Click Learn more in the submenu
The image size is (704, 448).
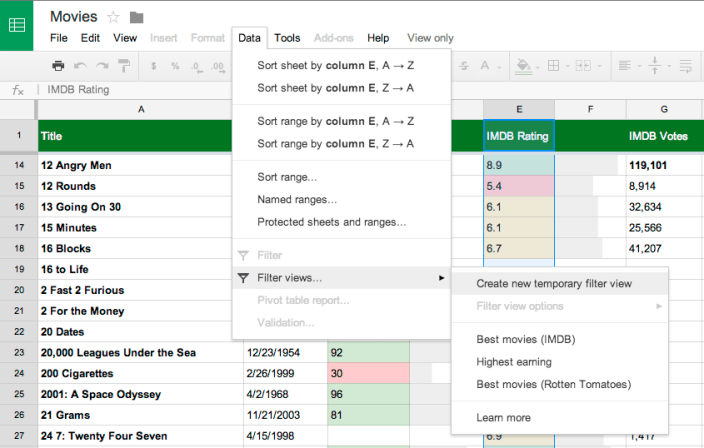point(503,418)
